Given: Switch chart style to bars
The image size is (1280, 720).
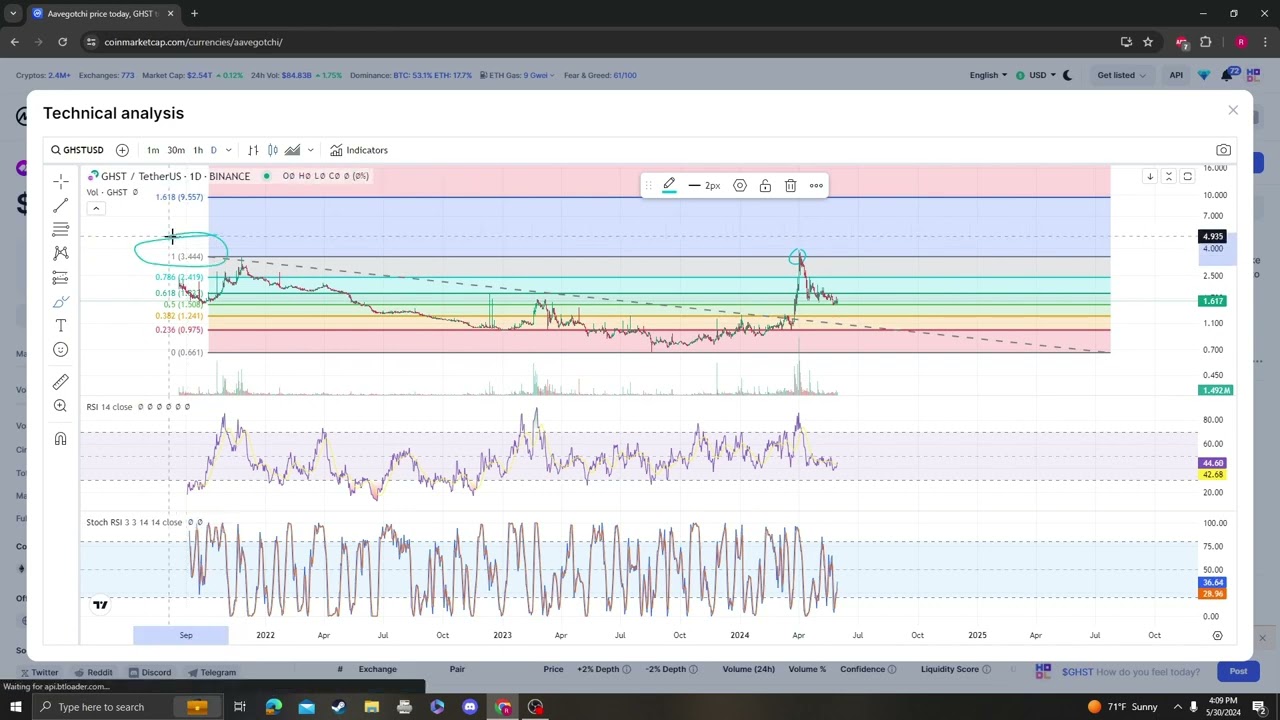Looking at the screenshot, I should point(253,150).
